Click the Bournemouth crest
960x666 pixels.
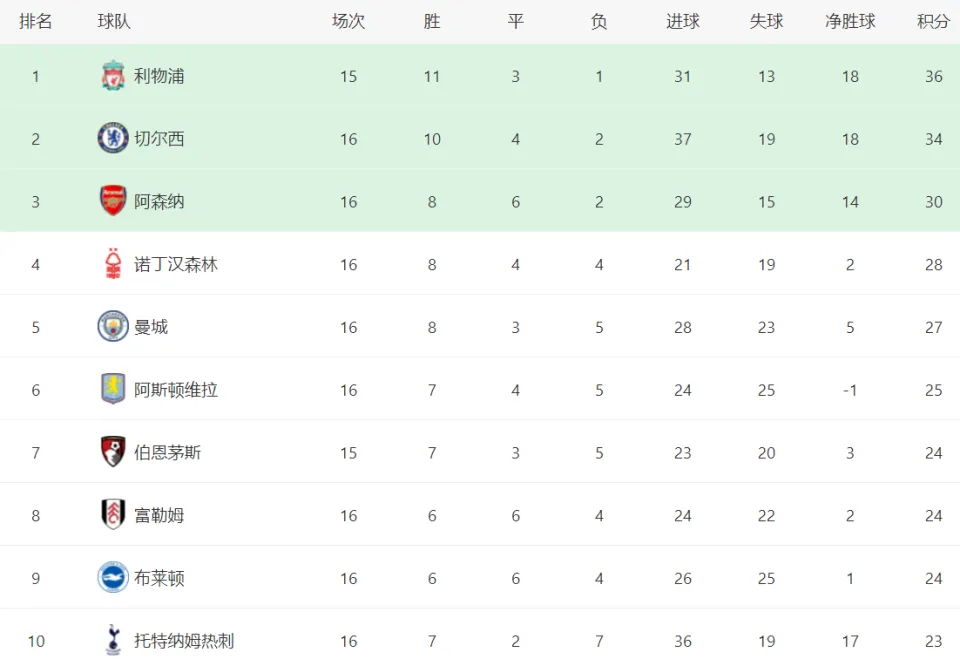pyautogui.click(x=113, y=452)
